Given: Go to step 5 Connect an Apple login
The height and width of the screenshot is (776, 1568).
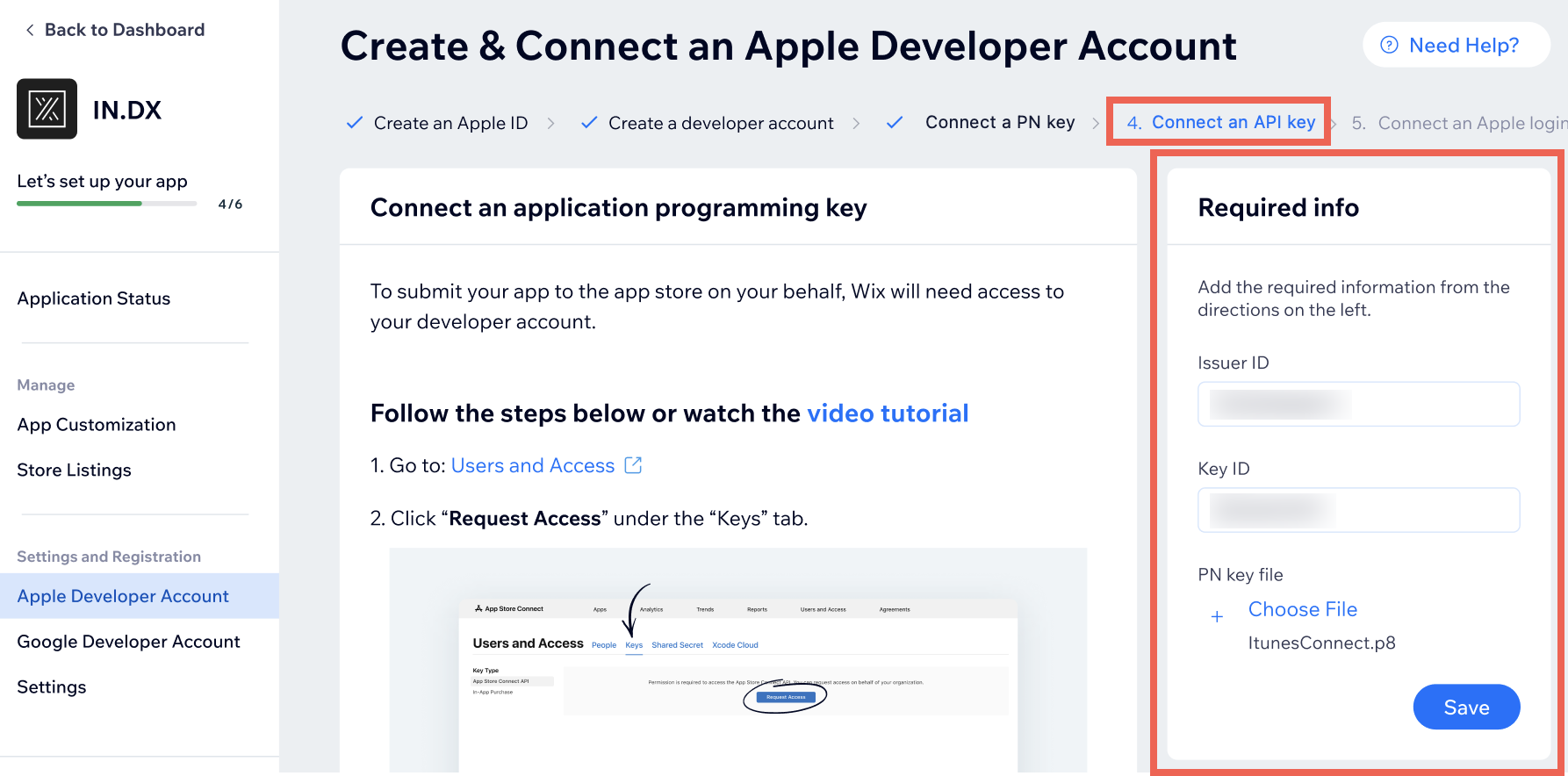Looking at the screenshot, I should 1459,123.
